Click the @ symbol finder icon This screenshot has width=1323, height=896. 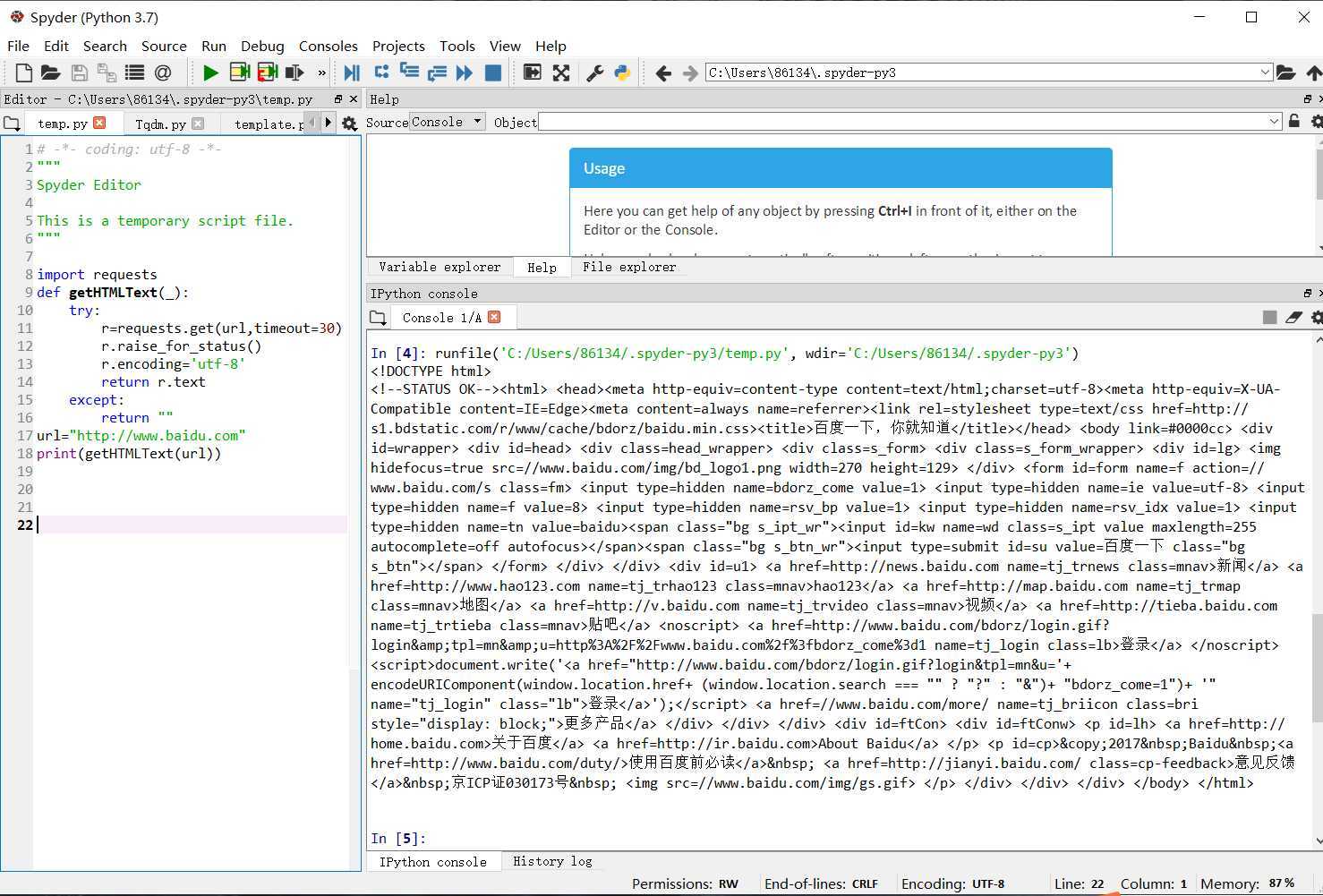tap(163, 73)
